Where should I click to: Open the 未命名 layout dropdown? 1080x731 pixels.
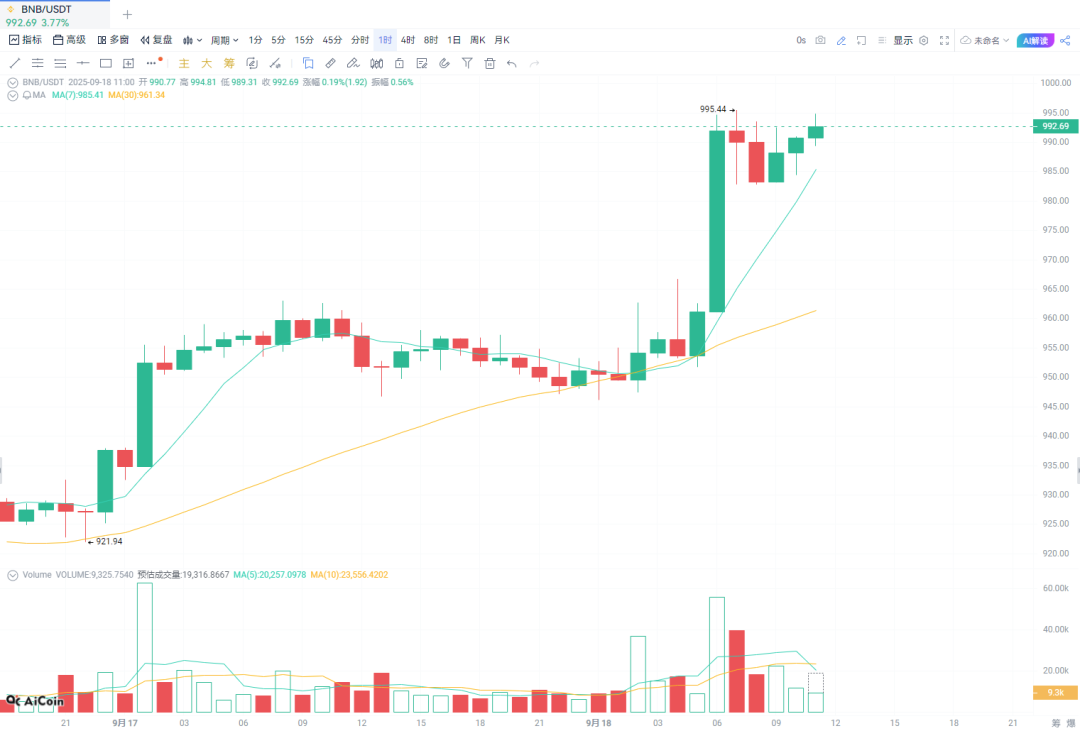[x=985, y=40]
